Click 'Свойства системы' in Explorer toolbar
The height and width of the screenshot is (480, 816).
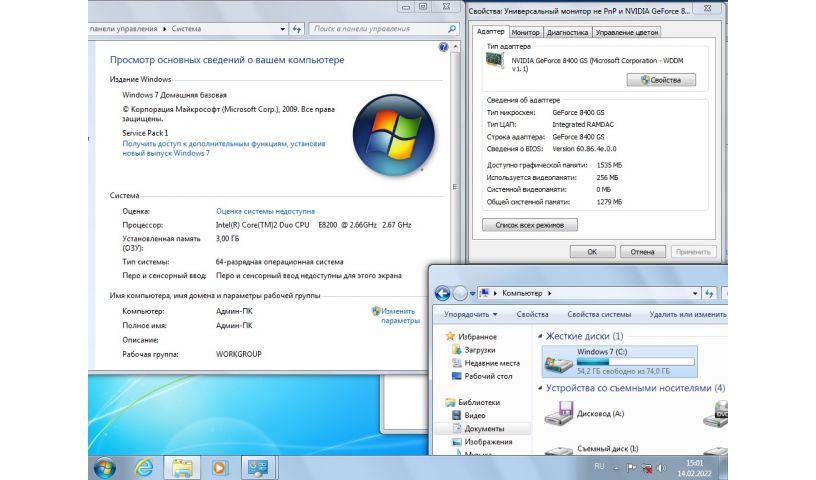point(599,314)
